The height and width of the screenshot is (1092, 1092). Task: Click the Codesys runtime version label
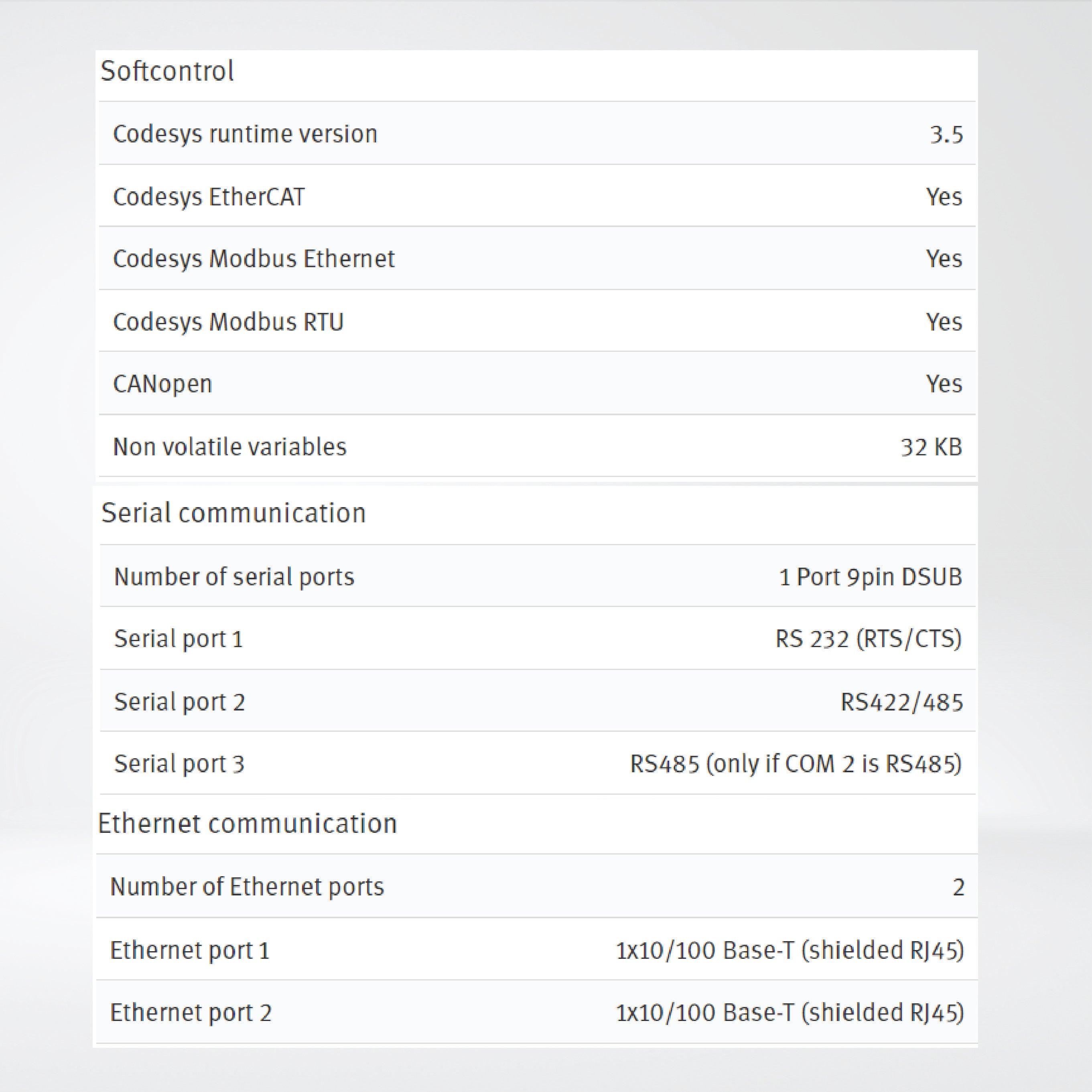coord(245,134)
